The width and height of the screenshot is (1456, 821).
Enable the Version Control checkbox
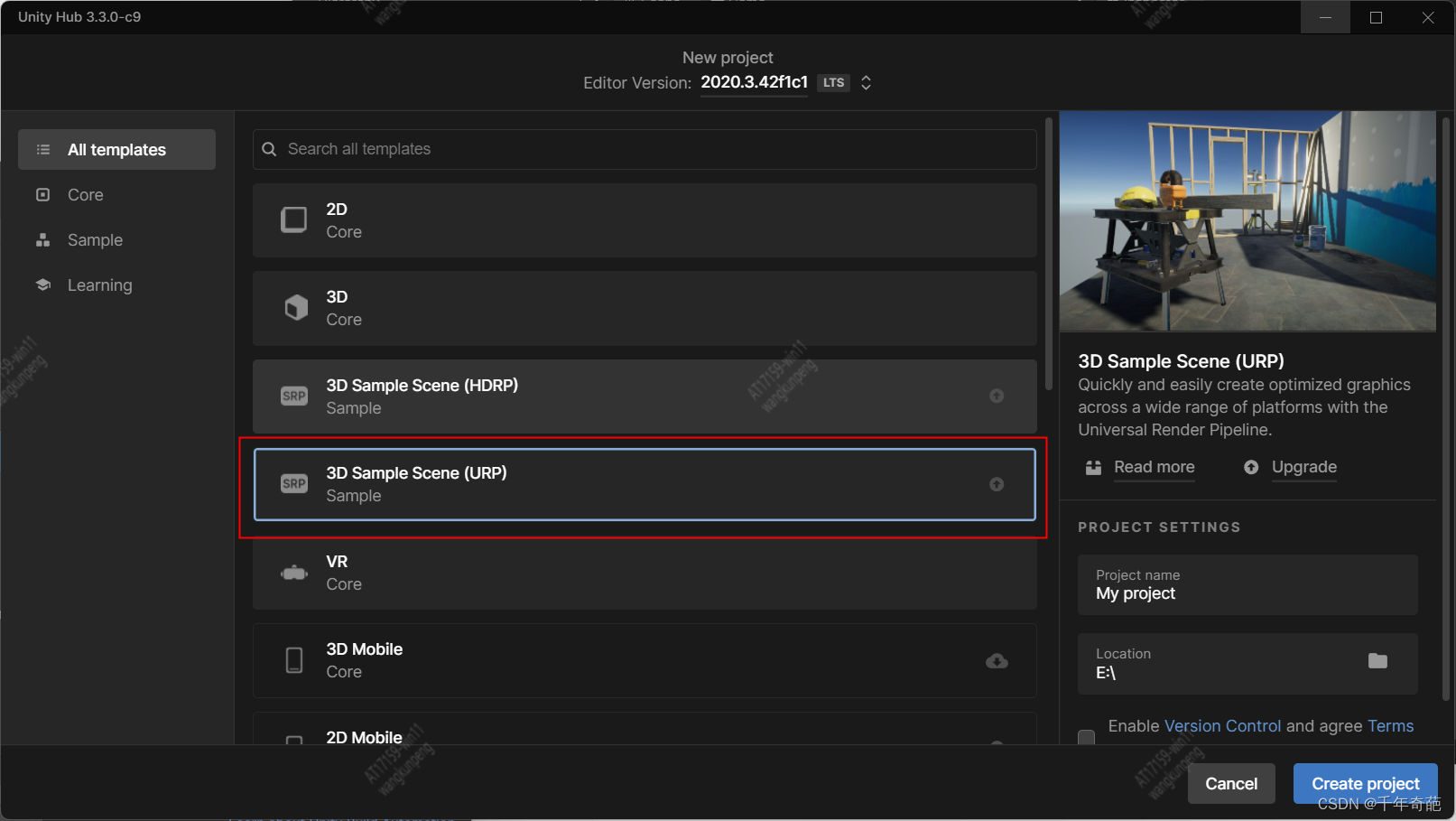click(x=1087, y=737)
